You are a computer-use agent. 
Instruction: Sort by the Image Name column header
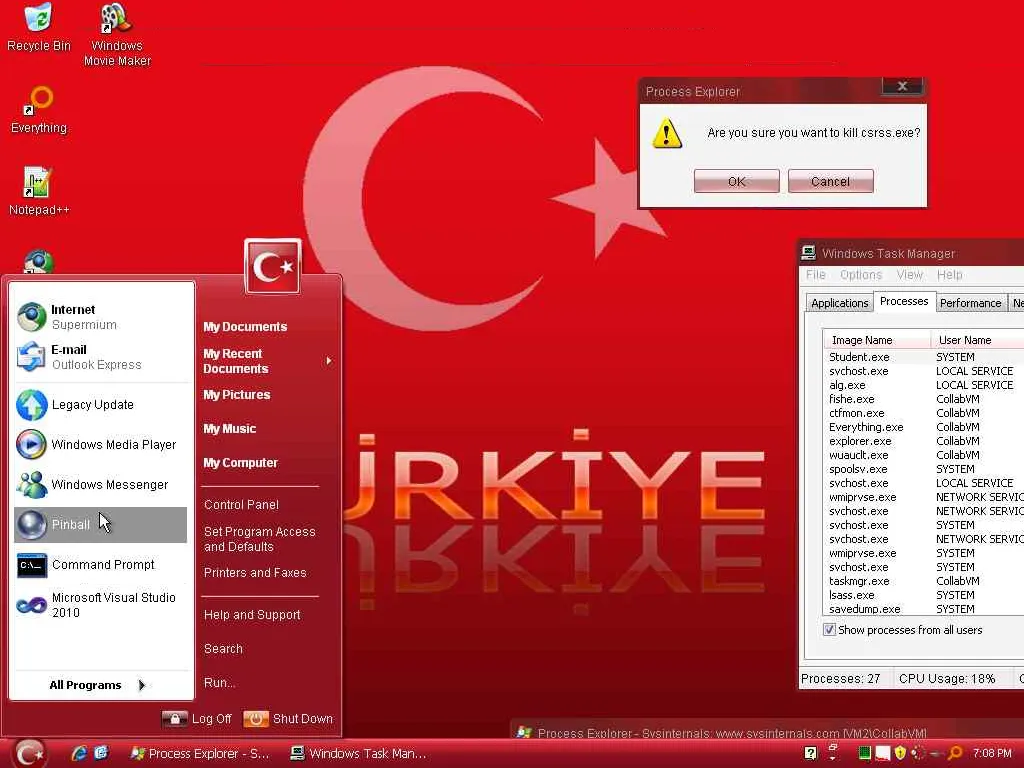(876, 340)
